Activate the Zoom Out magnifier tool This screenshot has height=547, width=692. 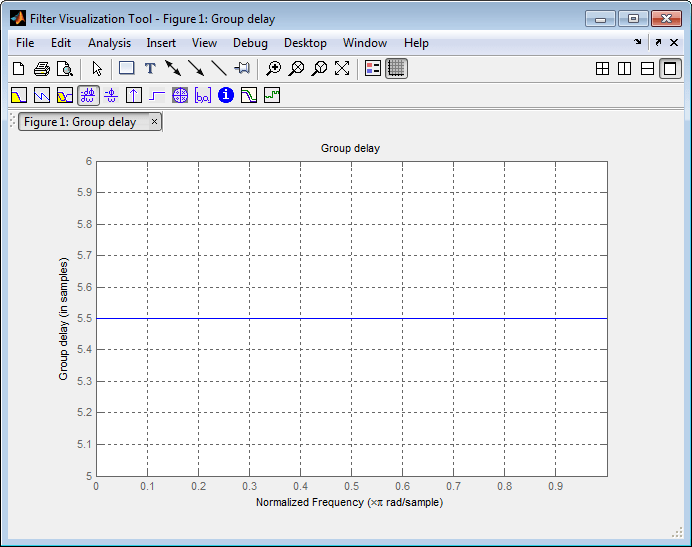pos(297,68)
